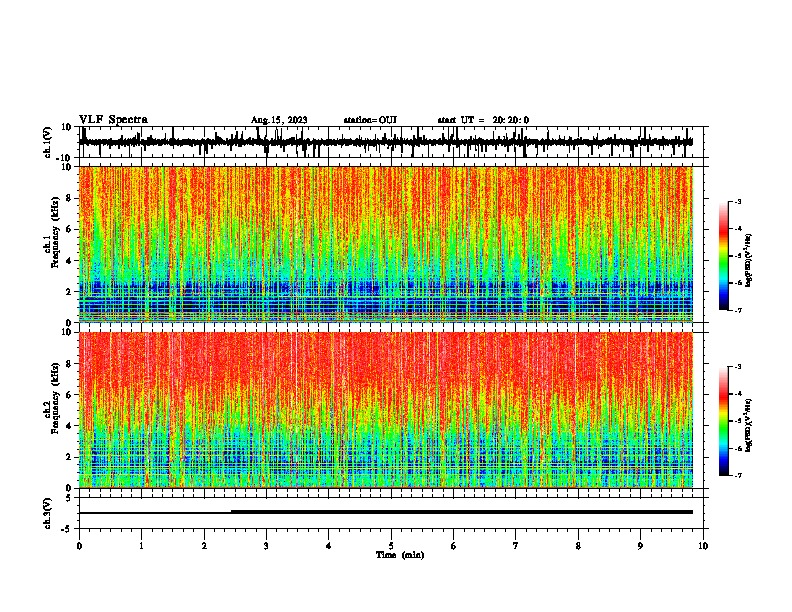792x612 pixels.
Task: Click the ch.2 "Frequency (kHz)" axis label
Action: 55,398
